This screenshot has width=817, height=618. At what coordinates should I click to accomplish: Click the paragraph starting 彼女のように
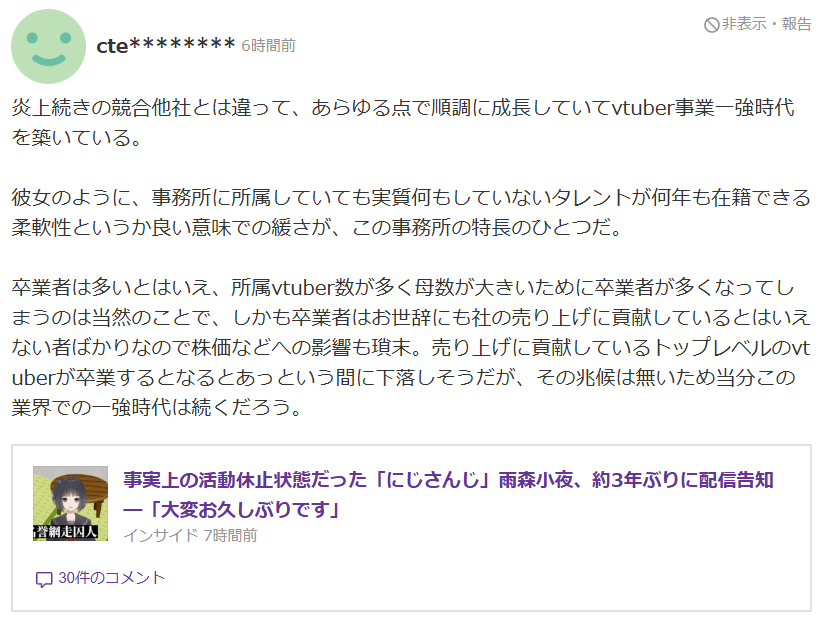411,212
